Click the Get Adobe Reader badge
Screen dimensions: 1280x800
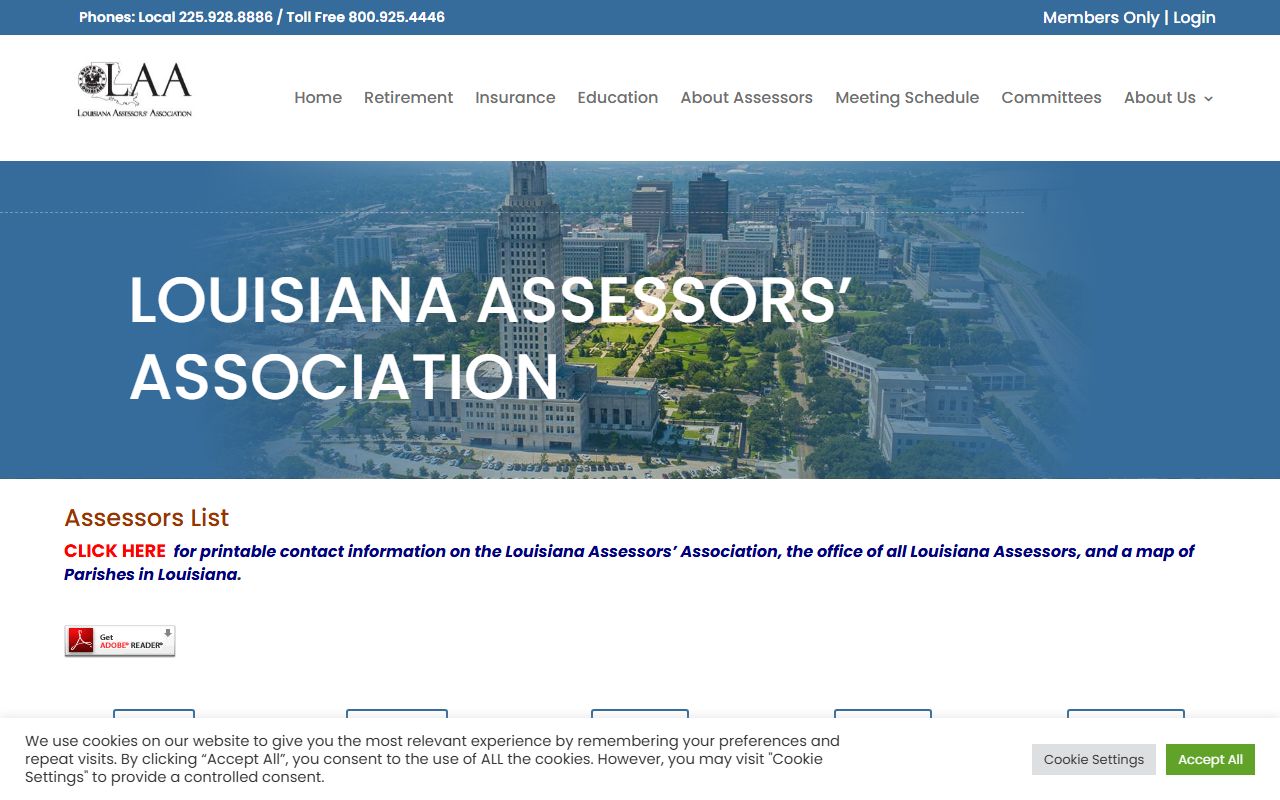[x=120, y=641]
